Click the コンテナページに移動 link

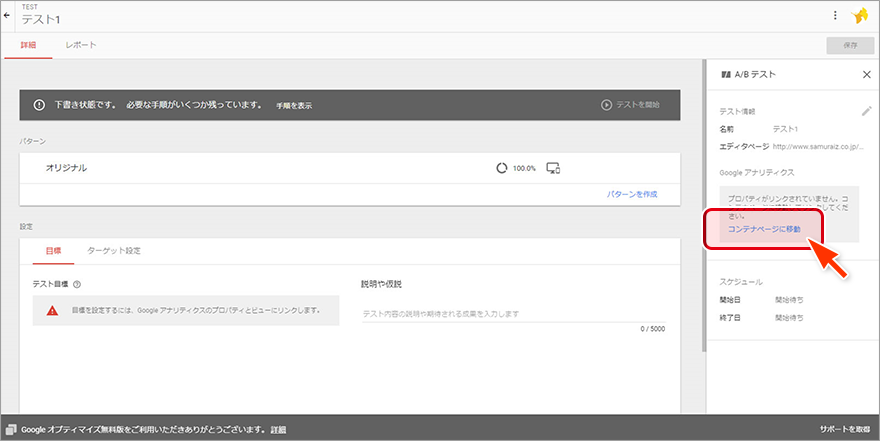(x=764, y=229)
